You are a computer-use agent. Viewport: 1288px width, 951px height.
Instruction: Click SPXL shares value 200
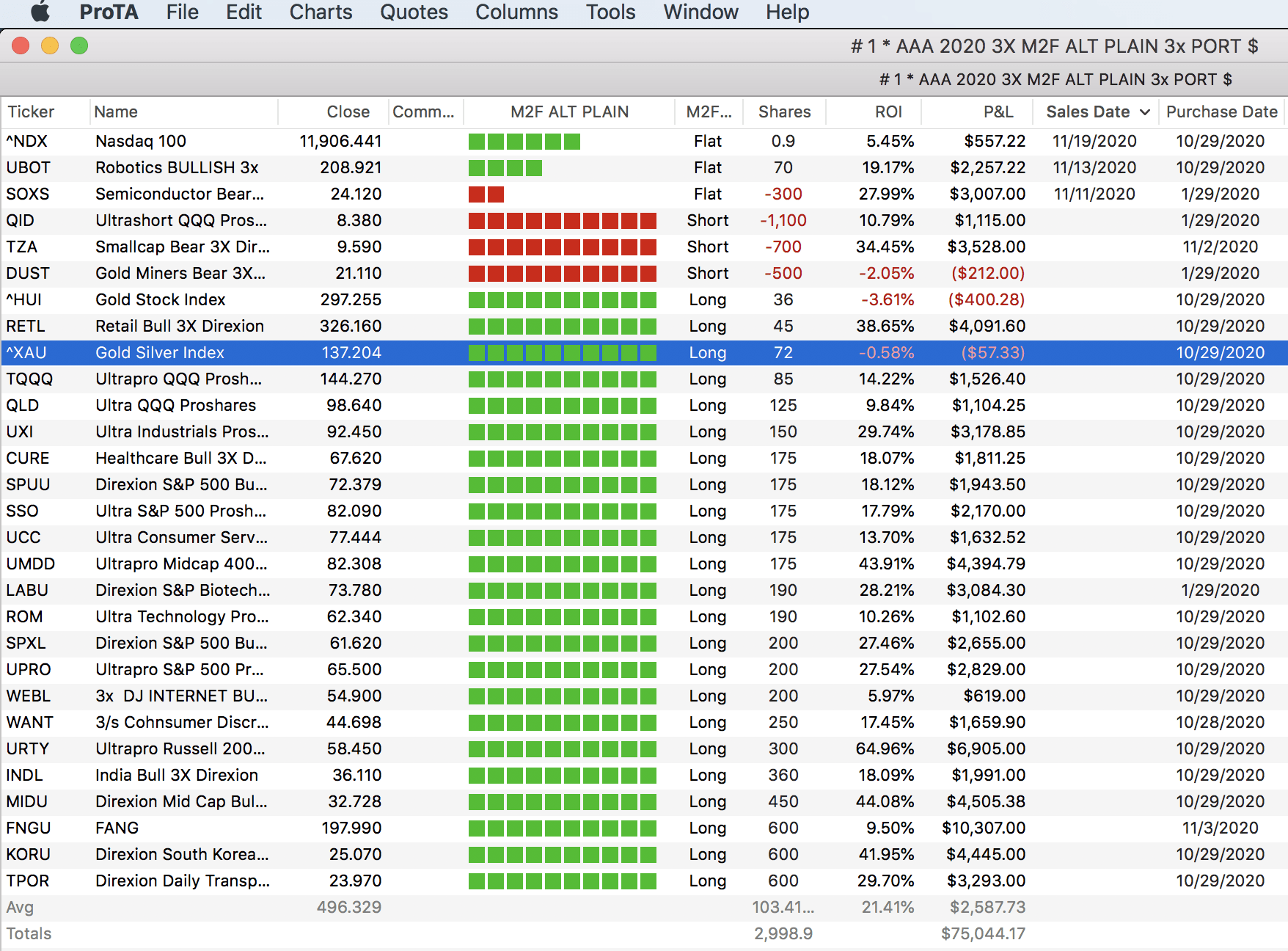point(783,643)
